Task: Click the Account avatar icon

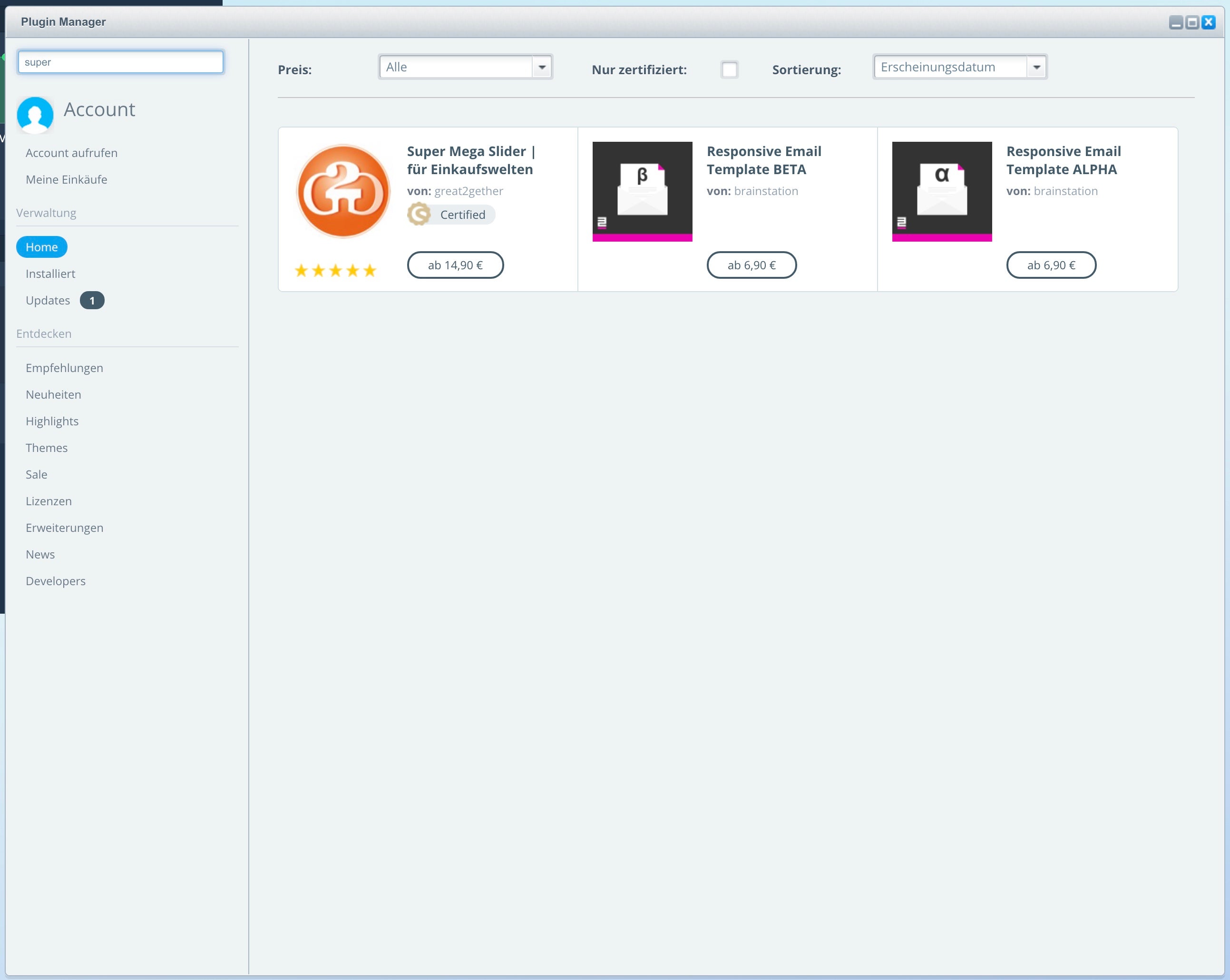Action: pyautogui.click(x=35, y=114)
